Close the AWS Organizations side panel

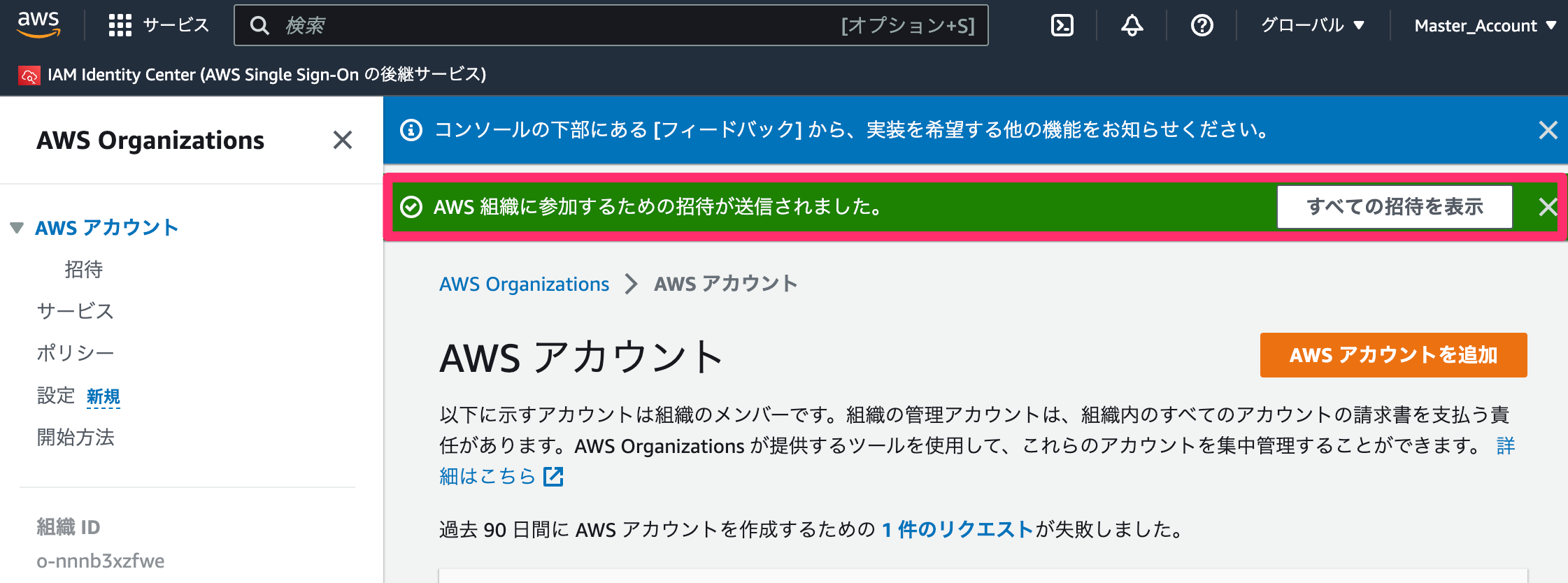[x=342, y=140]
